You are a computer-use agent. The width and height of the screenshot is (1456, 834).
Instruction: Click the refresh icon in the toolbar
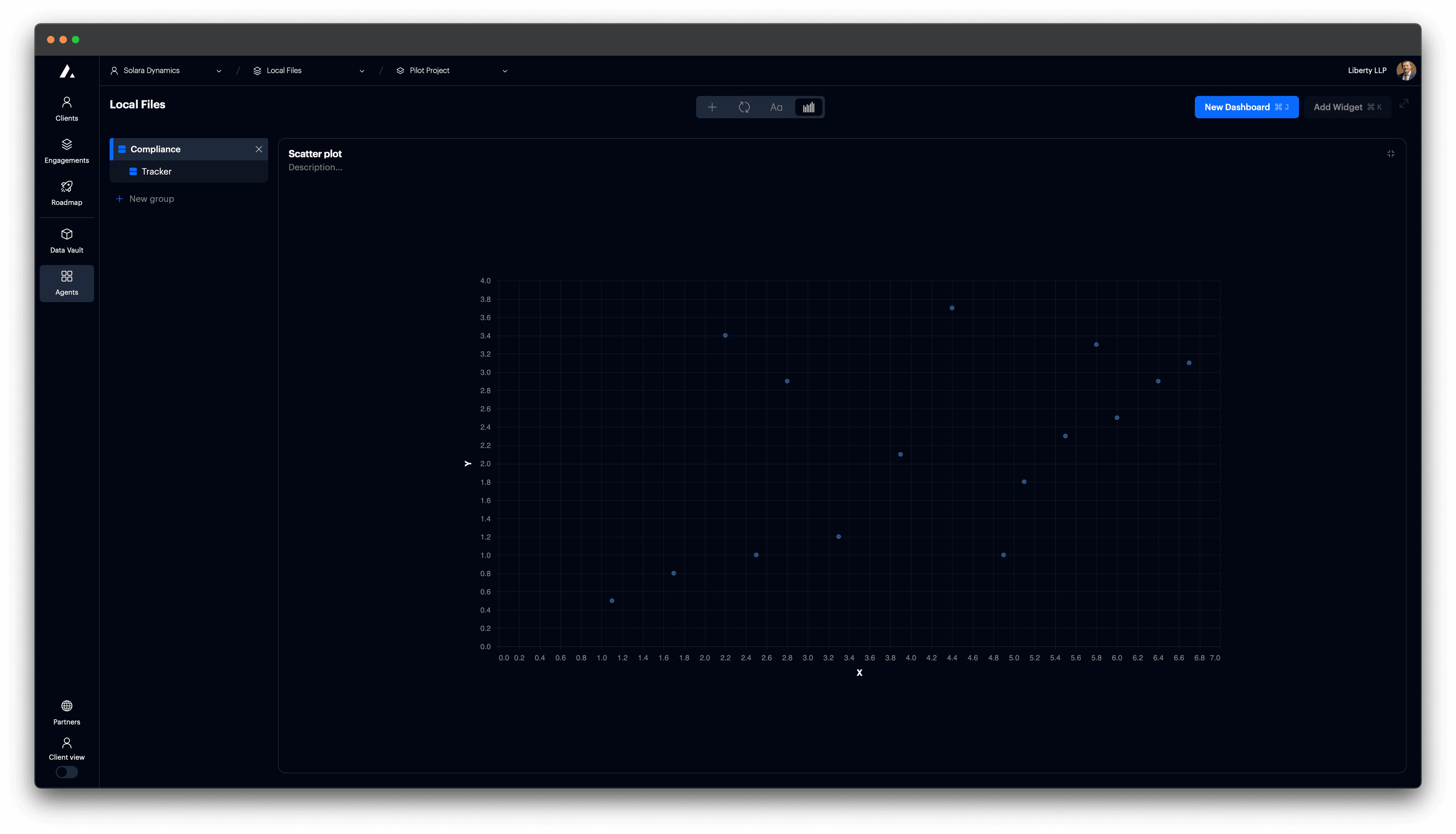(744, 107)
